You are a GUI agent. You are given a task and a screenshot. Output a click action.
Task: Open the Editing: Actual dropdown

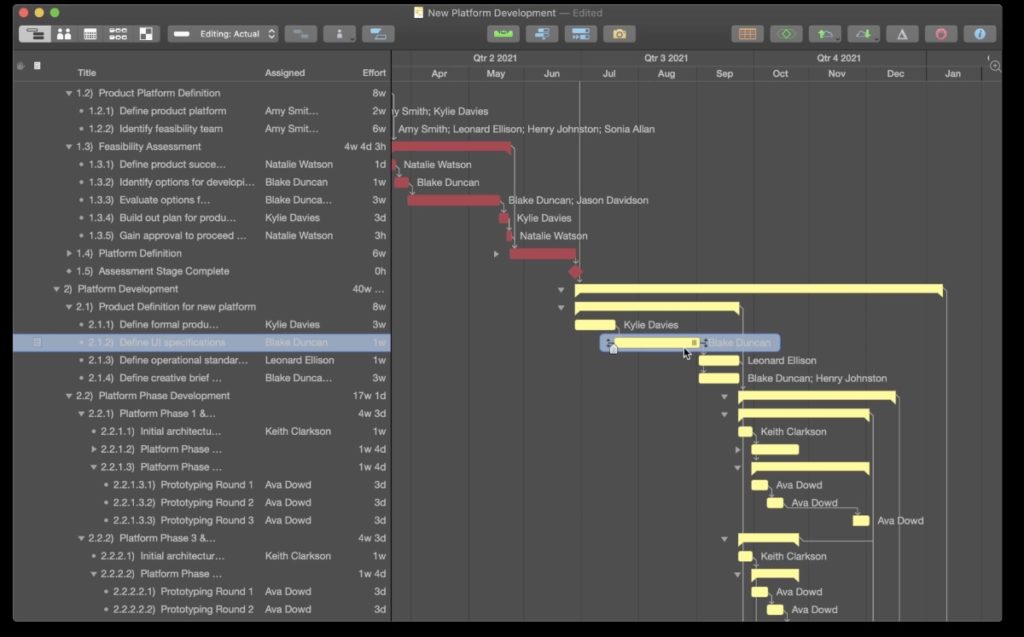pos(223,34)
